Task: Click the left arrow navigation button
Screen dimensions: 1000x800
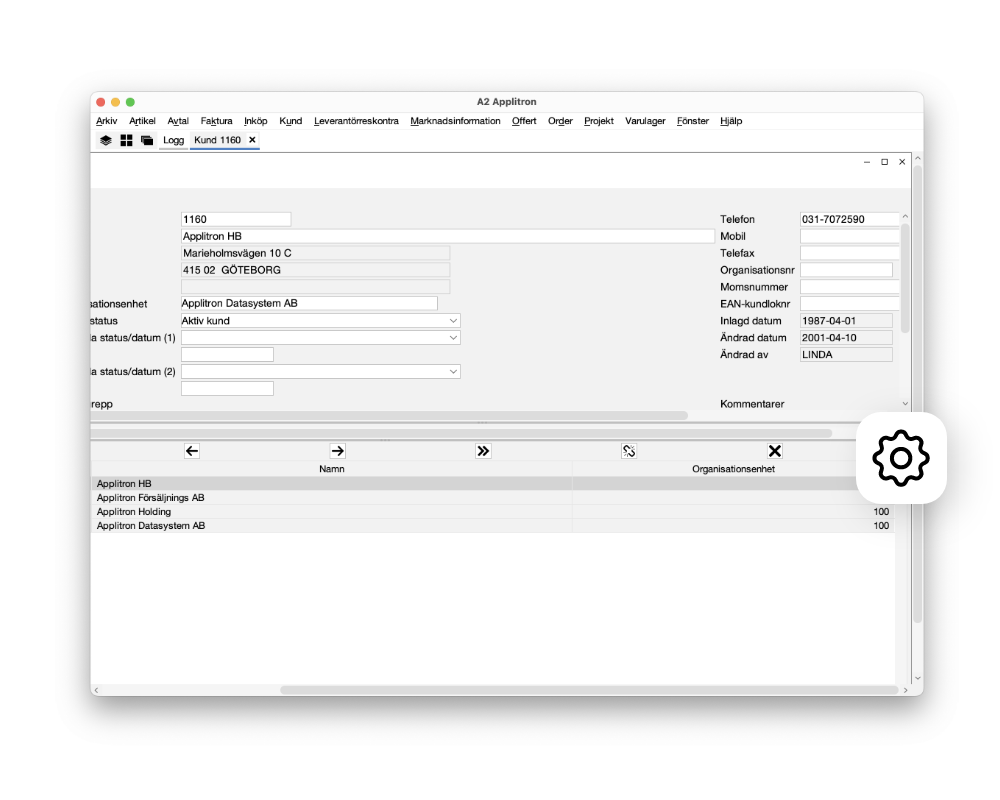Action: pyautogui.click(x=192, y=451)
